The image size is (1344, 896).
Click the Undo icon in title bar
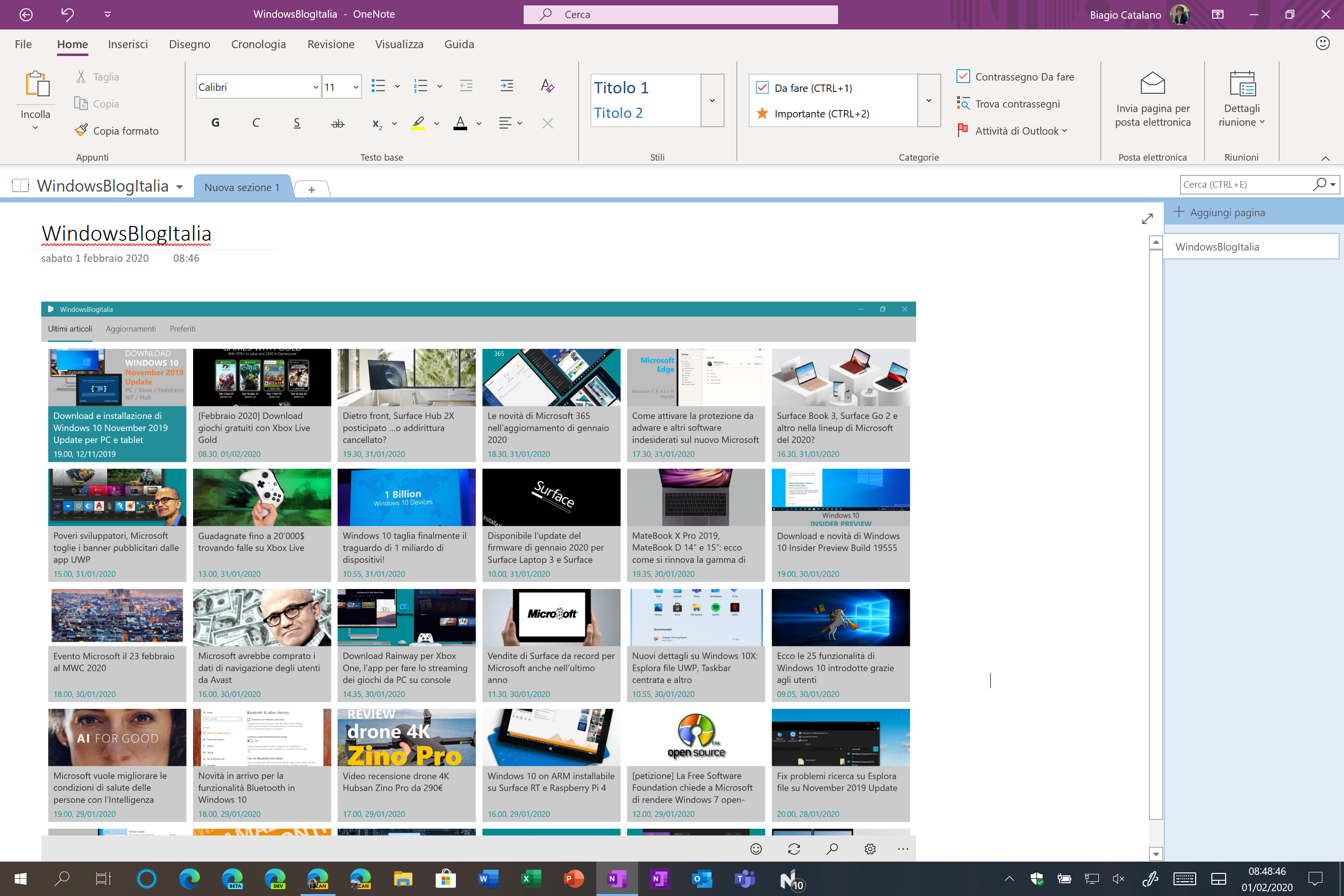click(x=67, y=14)
